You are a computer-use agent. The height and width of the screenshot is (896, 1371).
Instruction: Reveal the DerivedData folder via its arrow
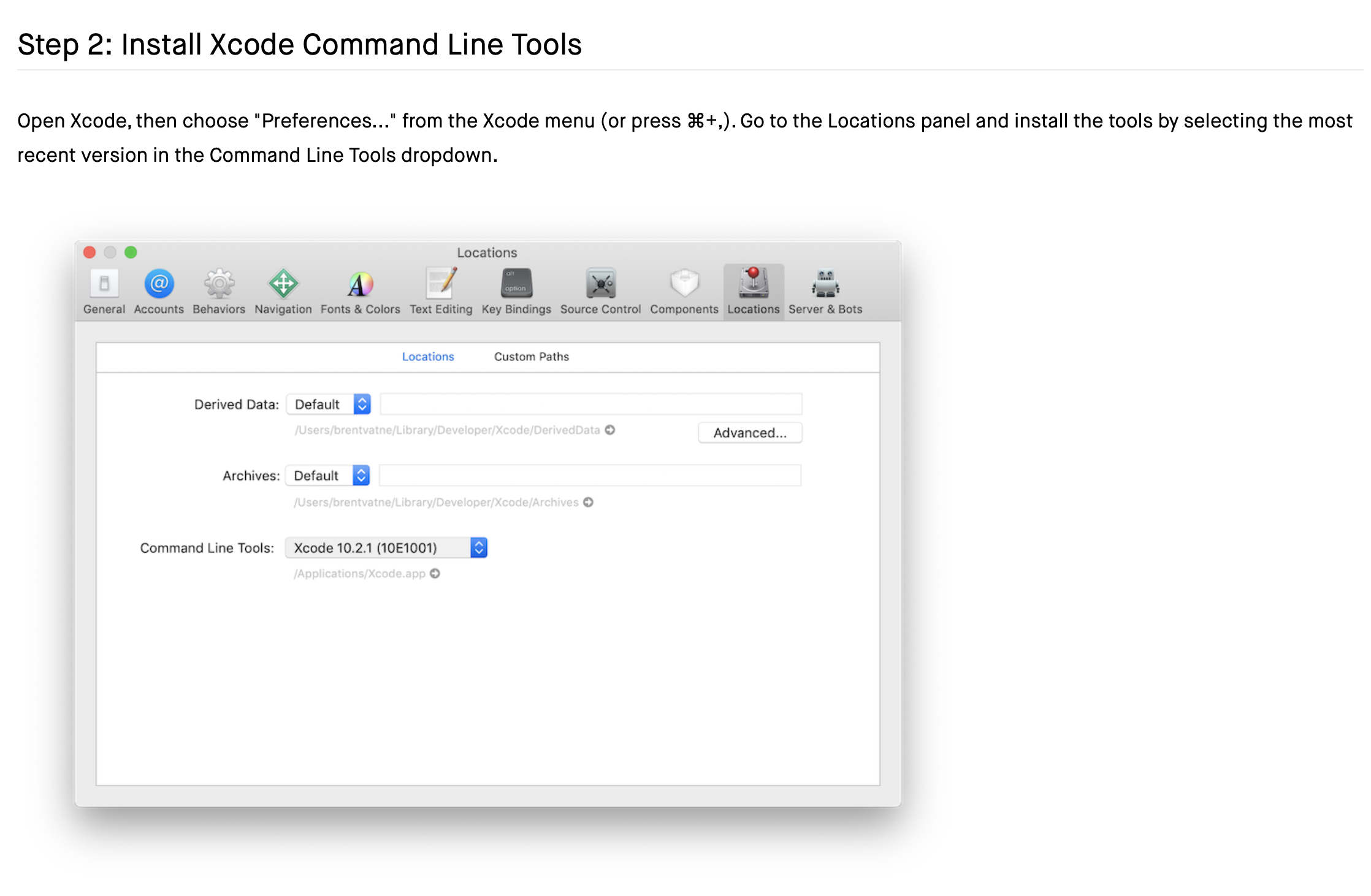pyautogui.click(x=611, y=430)
